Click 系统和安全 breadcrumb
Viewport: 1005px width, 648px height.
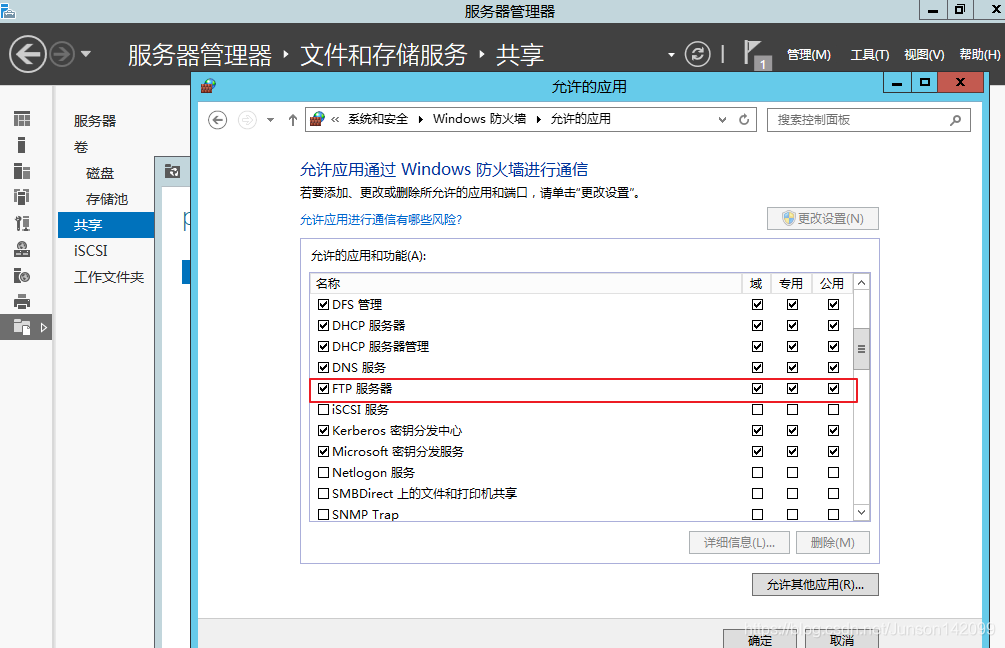(378, 119)
